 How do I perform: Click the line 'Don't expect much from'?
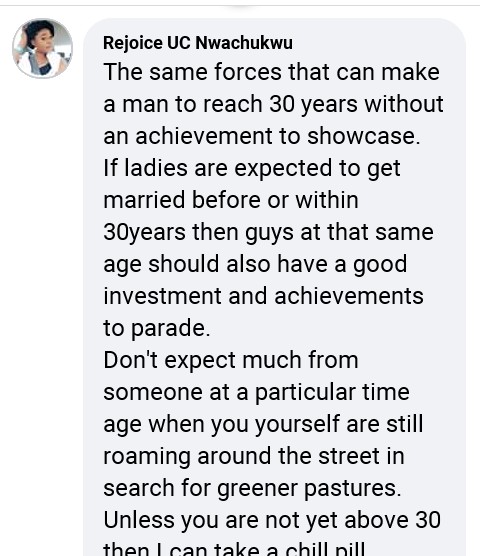pyautogui.click(x=231, y=360)
